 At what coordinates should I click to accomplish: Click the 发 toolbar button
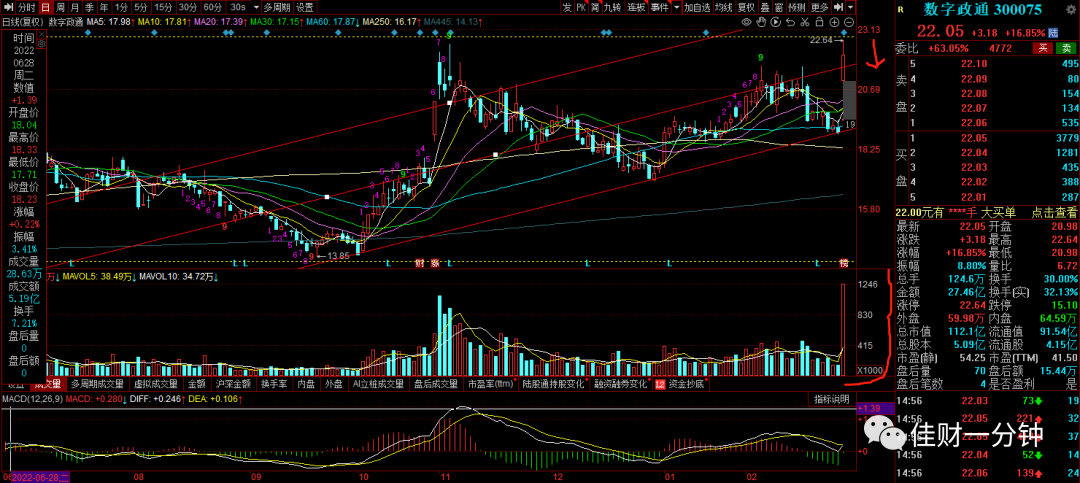pyautogui.click(x=567, y=8)
